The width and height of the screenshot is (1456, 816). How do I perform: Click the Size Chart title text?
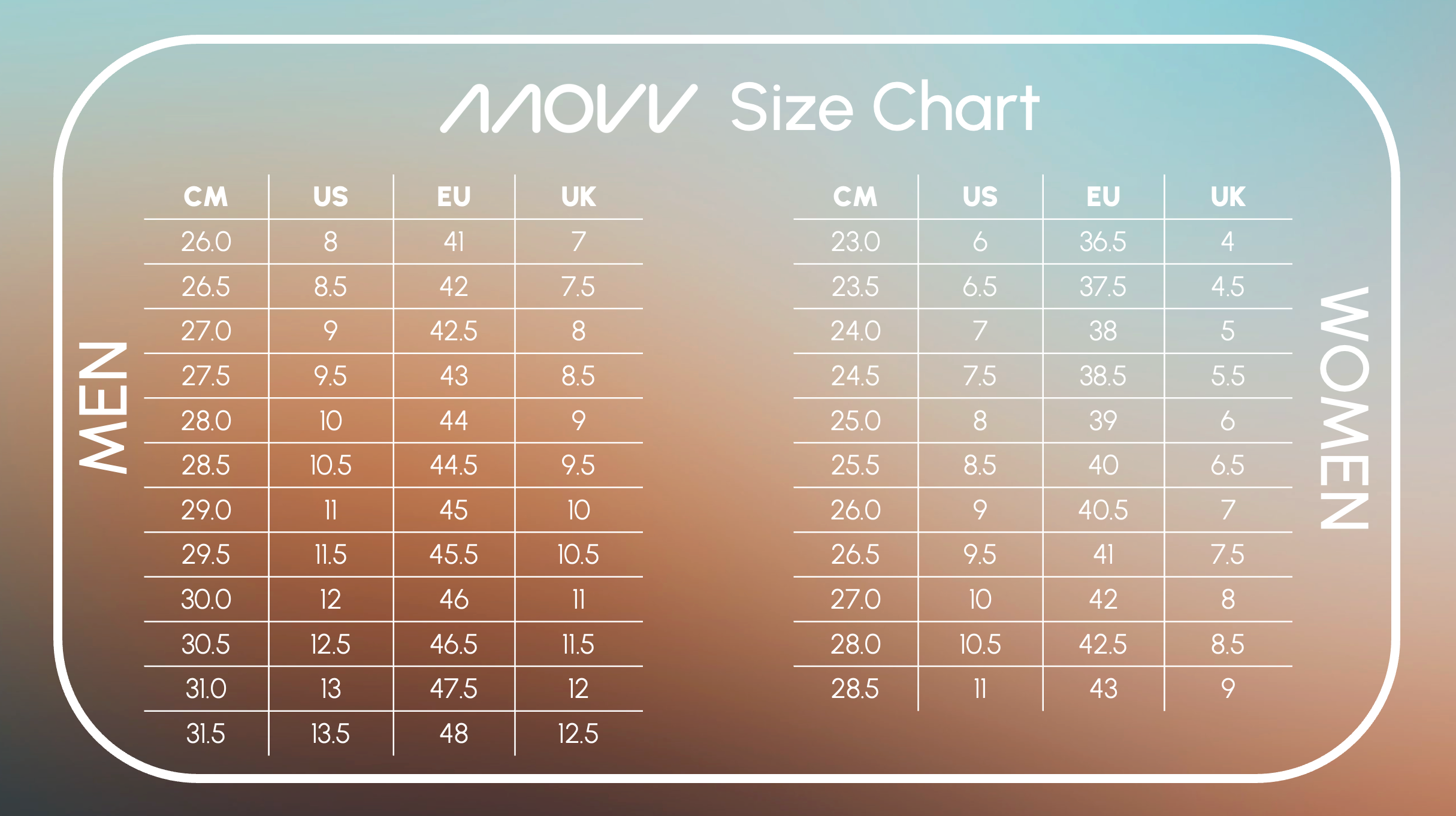click(x=884, y=108)
